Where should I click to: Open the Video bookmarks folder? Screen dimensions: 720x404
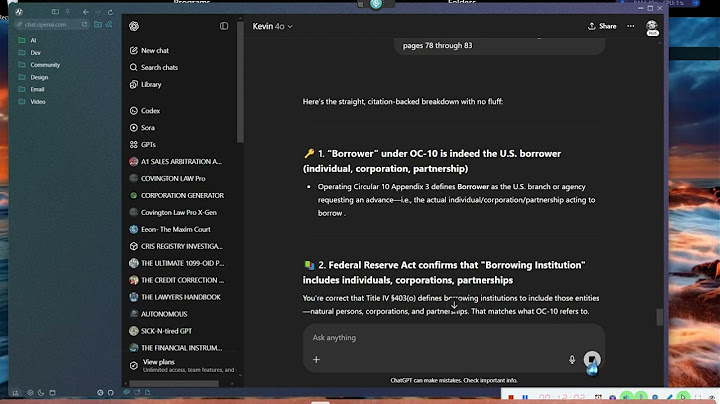pos(32,102)
